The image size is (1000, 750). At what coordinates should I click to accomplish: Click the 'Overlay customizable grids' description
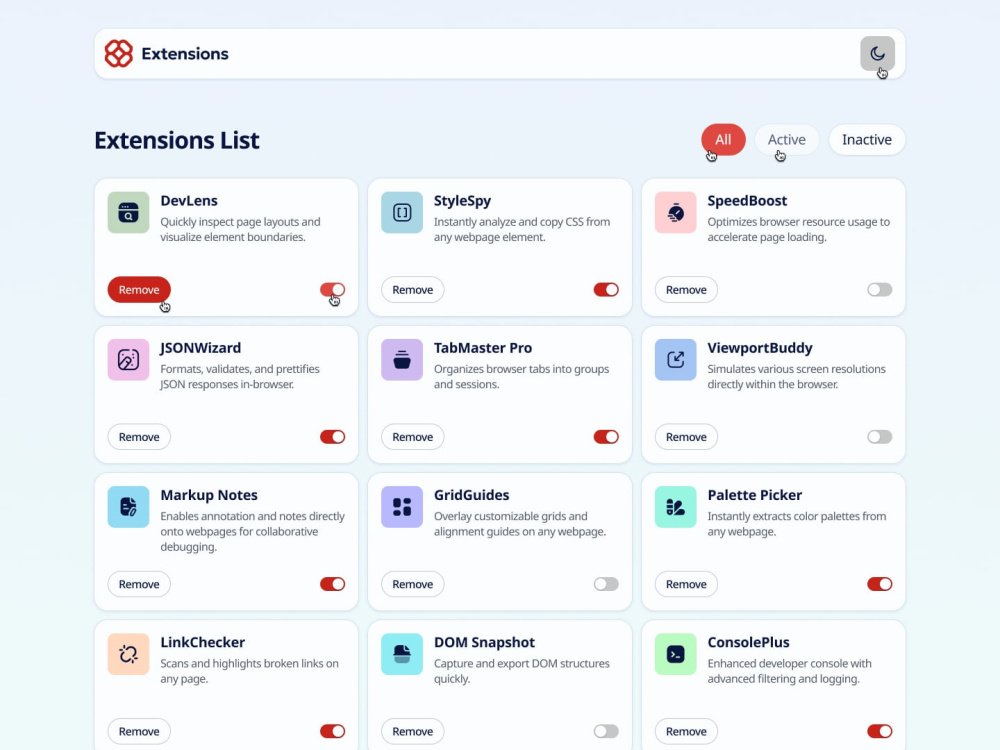pyautogui.click(x=520, y=524)
